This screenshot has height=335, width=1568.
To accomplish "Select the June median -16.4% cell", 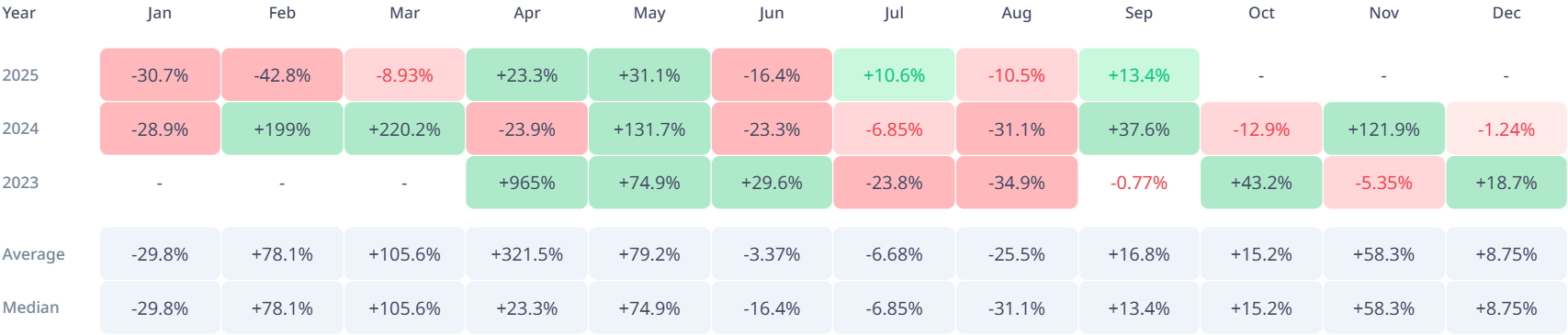I will click(772, 308).
